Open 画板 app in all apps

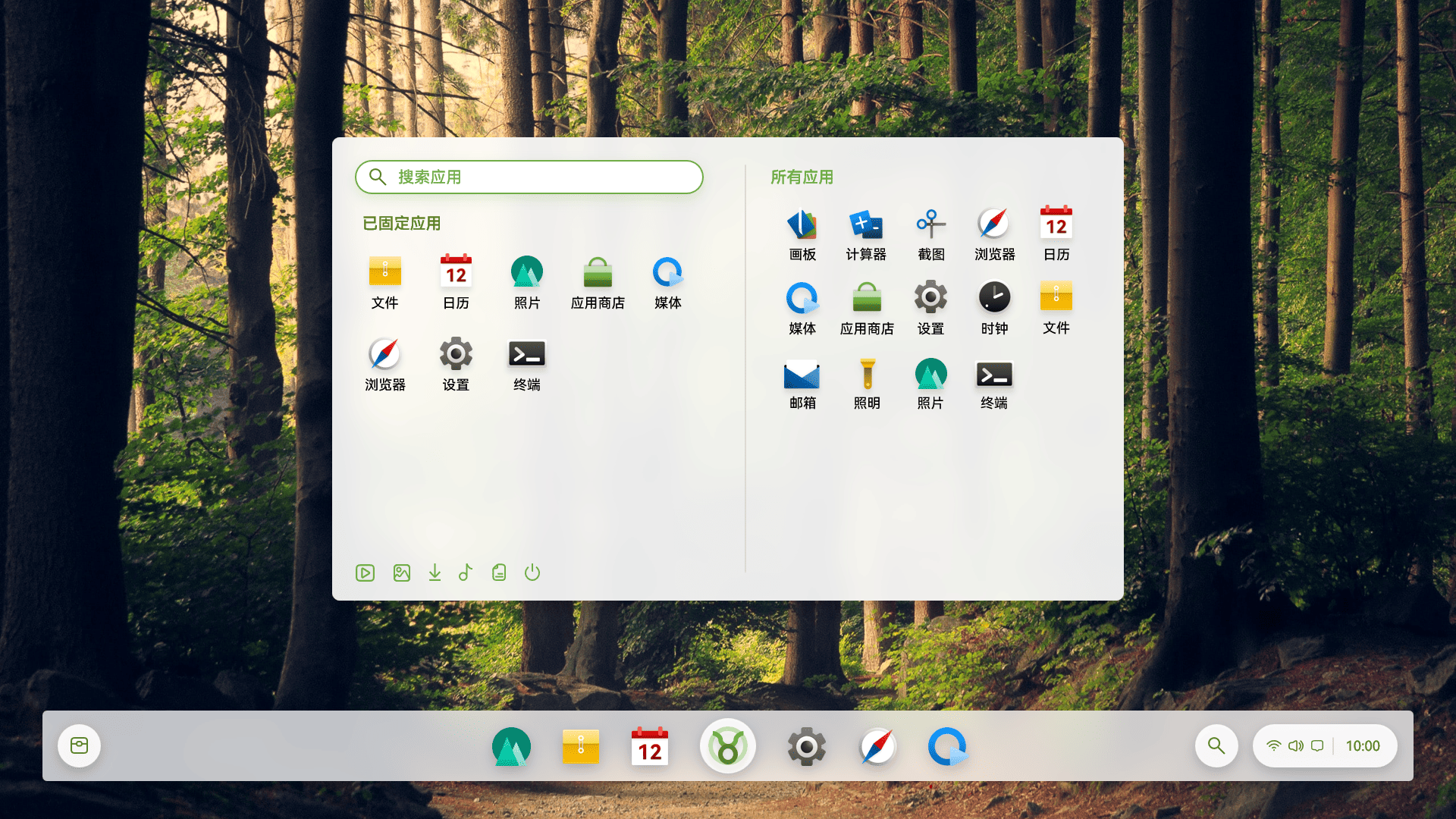coord(802,226)
